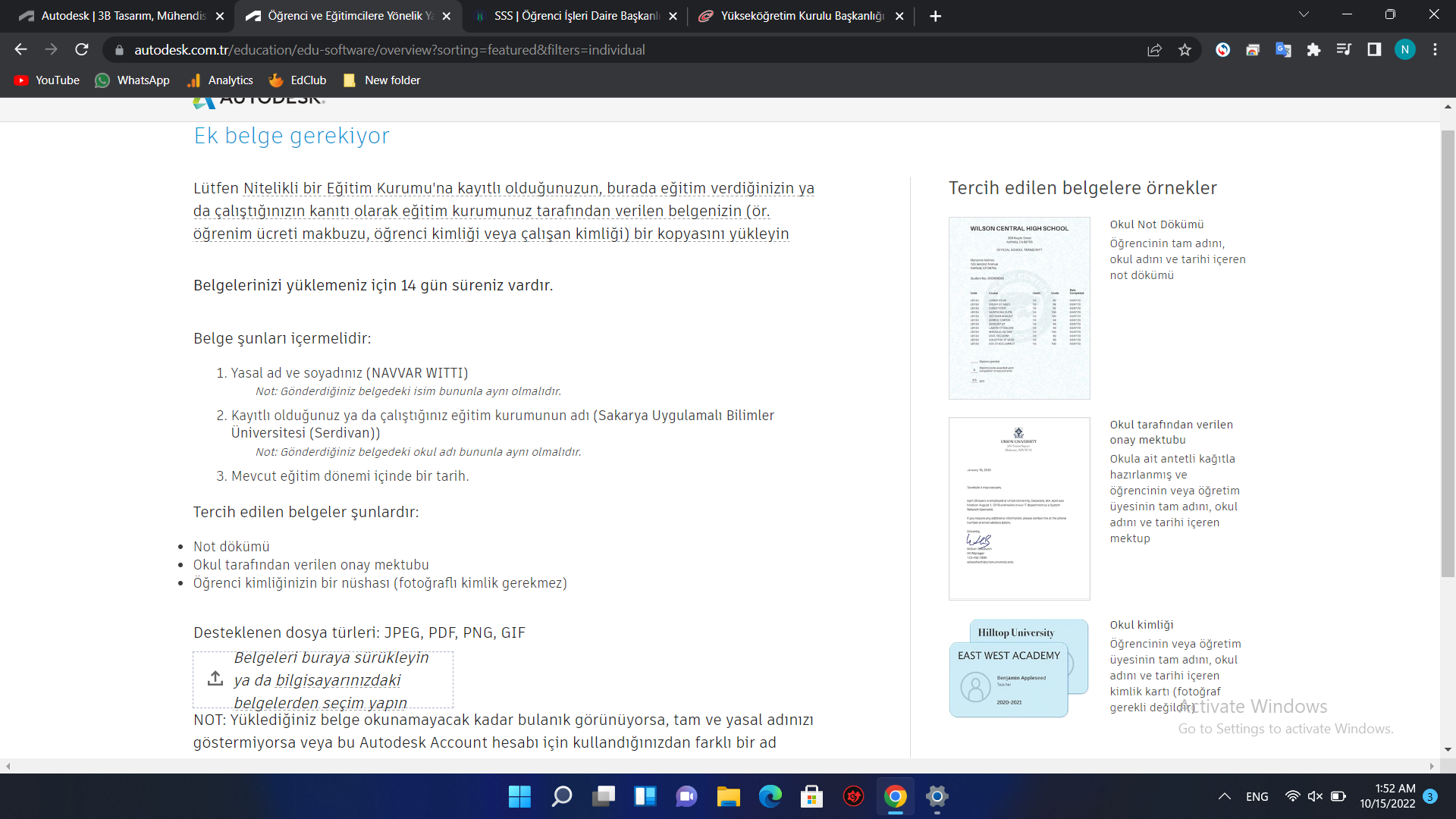Click the Wilson Central transcript thumbnail
This screenshot has height=819, width=1456.
point(1018,308)
